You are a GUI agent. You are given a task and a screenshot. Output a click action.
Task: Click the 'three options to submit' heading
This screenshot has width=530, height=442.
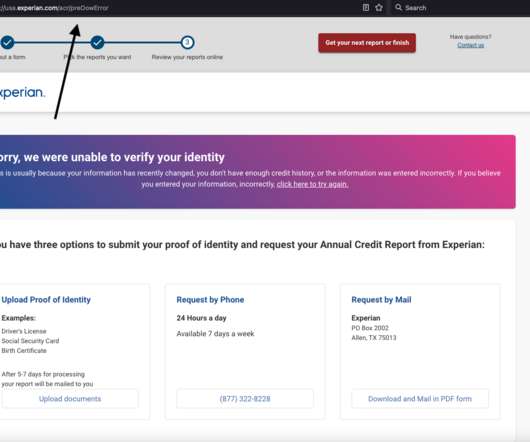[242, 244]
